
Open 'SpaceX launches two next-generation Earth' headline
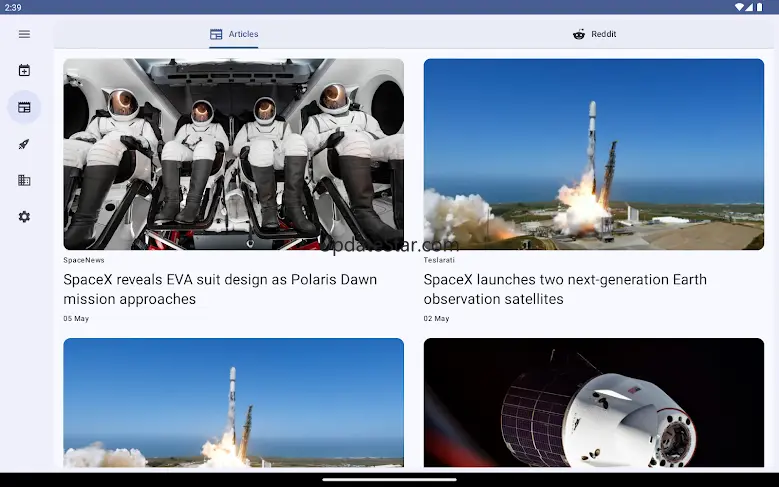coord(565,289)
